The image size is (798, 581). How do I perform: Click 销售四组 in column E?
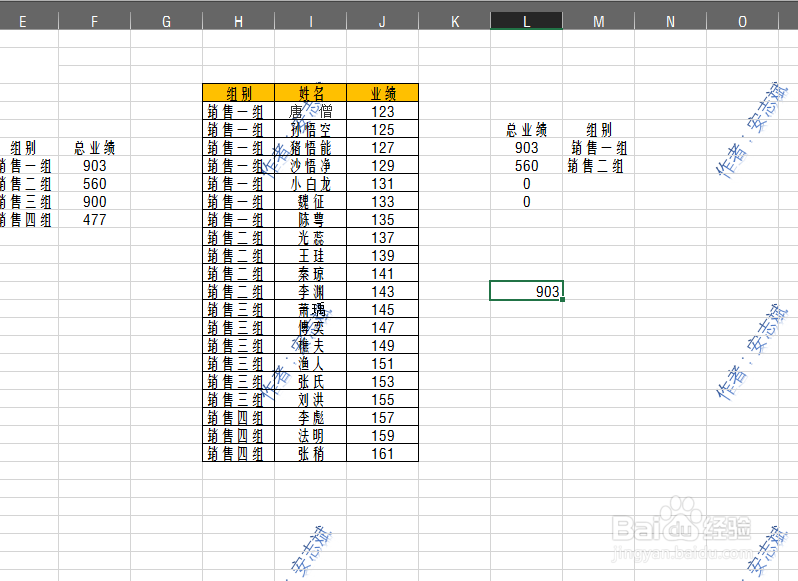tap(25, 220)
